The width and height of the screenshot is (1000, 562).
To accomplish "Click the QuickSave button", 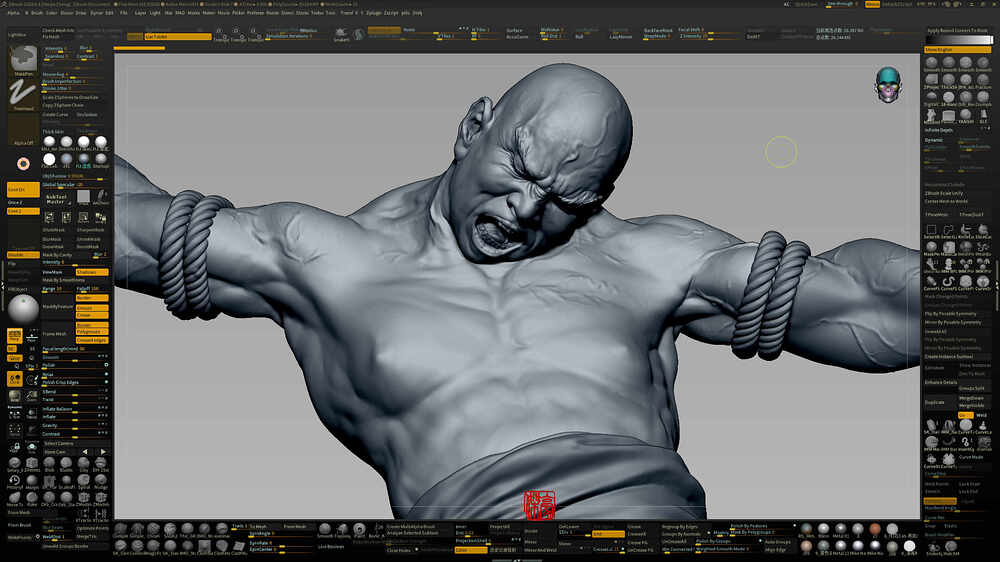I will 806,4.
